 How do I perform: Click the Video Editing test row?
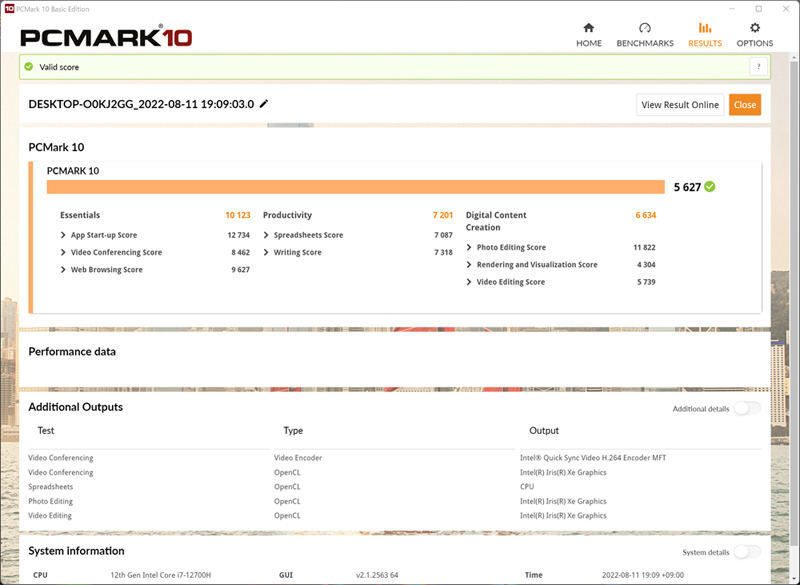coord(50,516)
